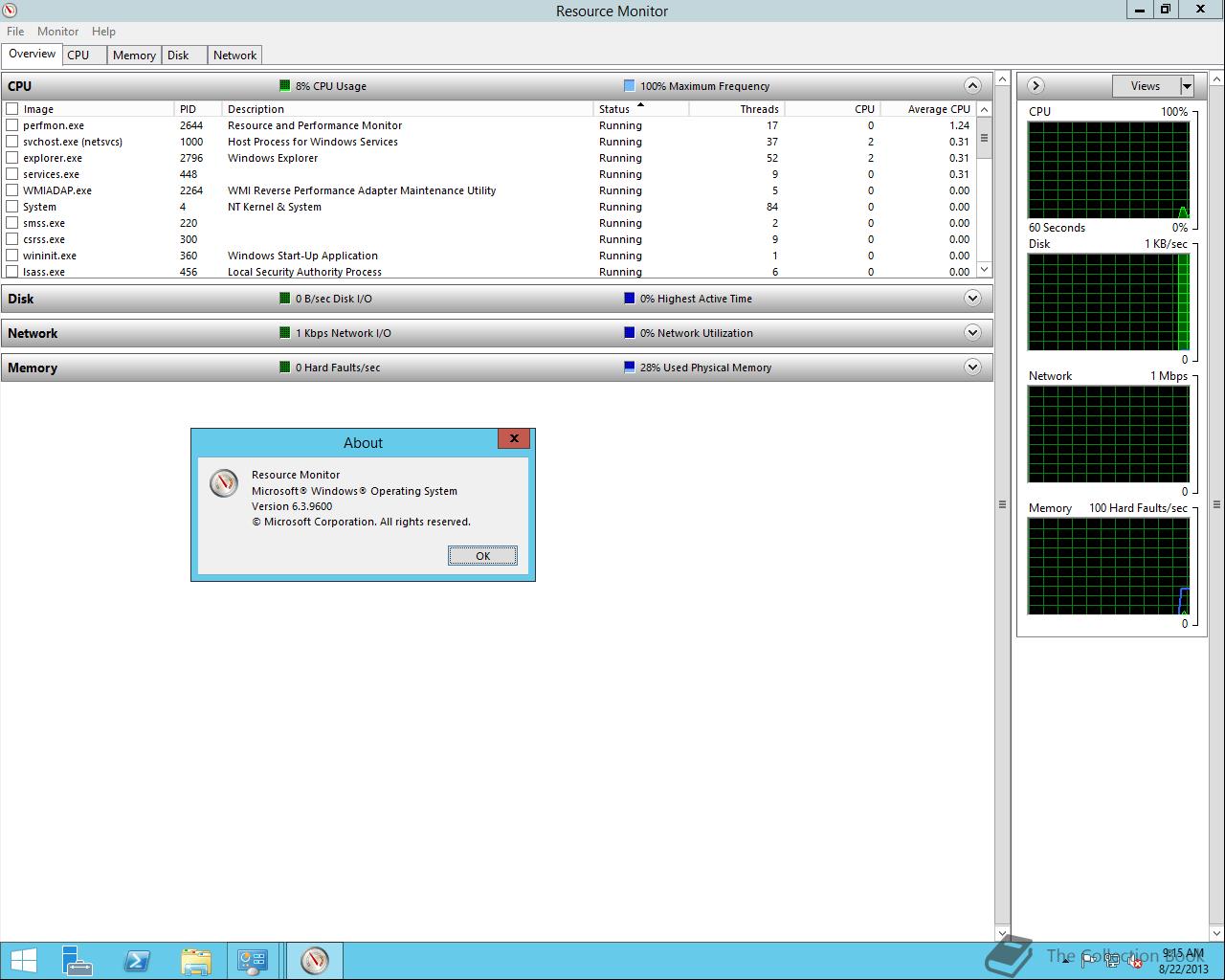Image resolution: width=1225 pixels, height=980 pixels.
Task: Switch to the Memory tab
Action: [x=134, y=55]
